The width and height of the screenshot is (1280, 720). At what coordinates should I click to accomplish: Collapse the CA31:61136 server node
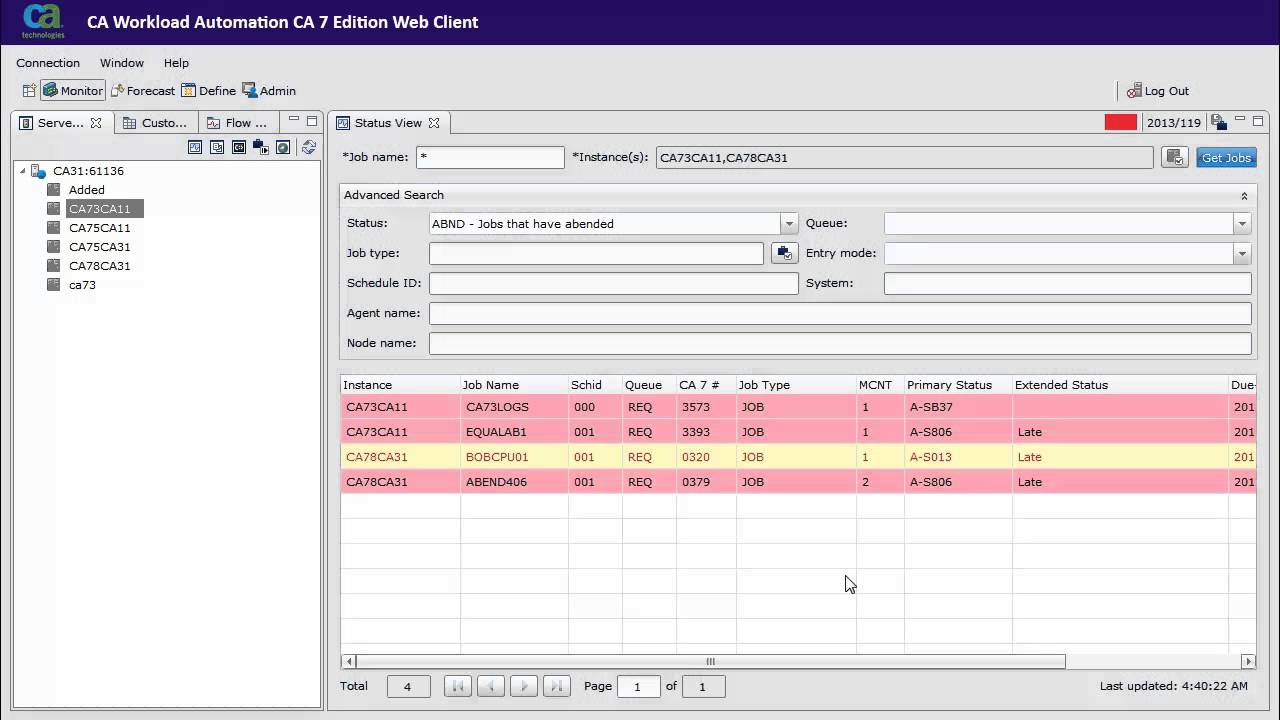(x=23, y=171)
